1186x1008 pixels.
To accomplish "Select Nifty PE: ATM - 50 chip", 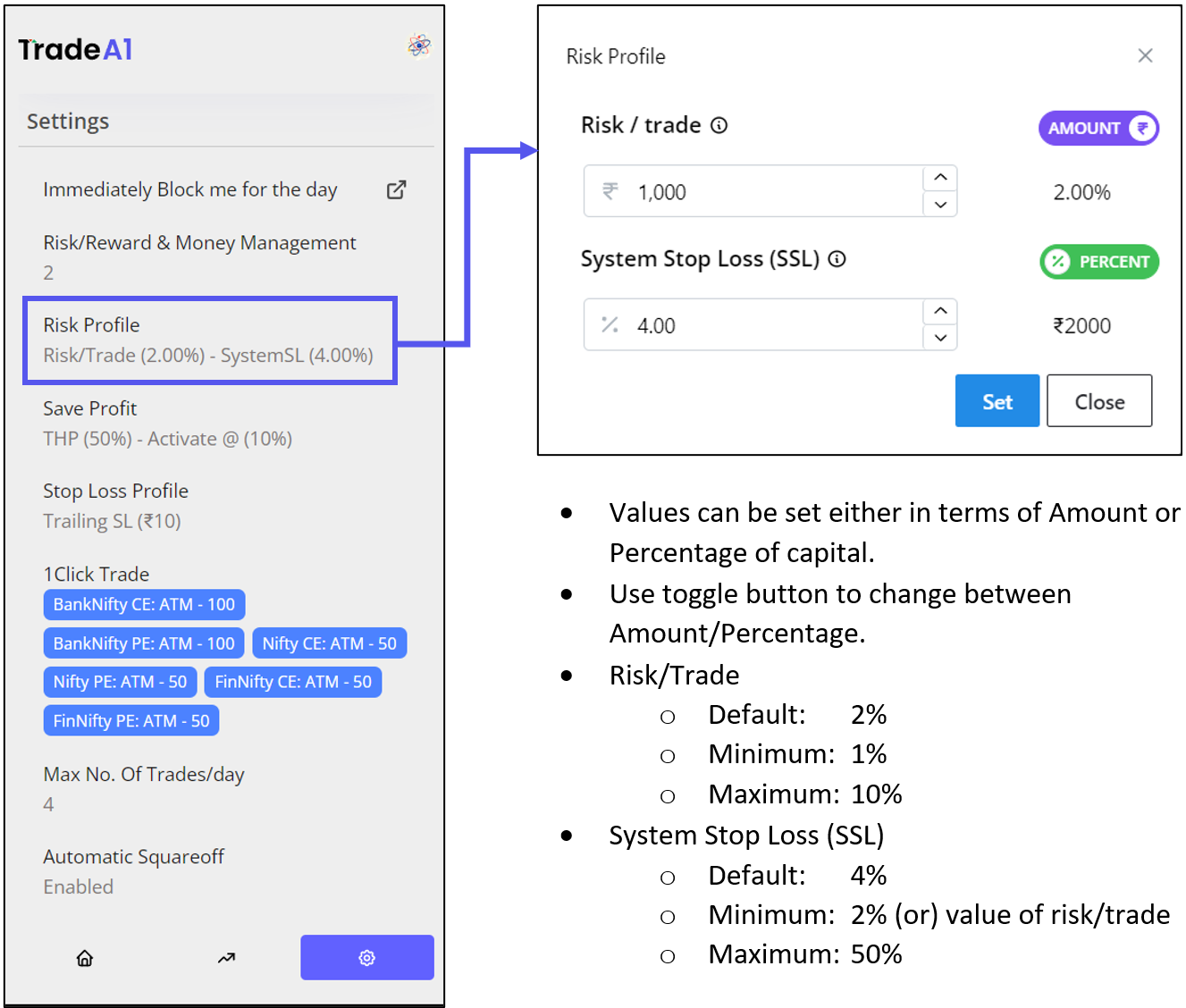I will [120, 682].
